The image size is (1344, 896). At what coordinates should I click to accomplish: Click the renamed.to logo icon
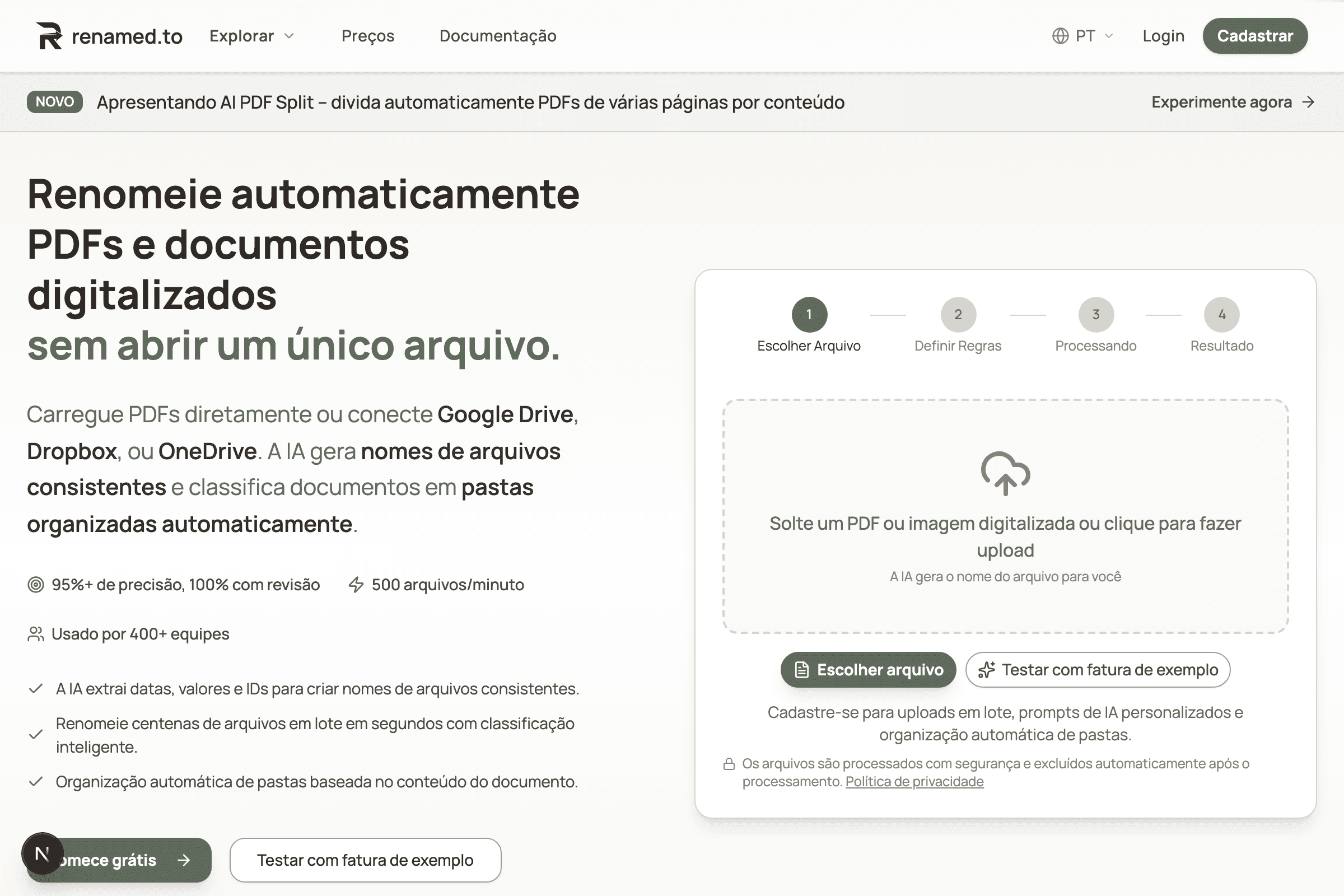tap(49, 35)
